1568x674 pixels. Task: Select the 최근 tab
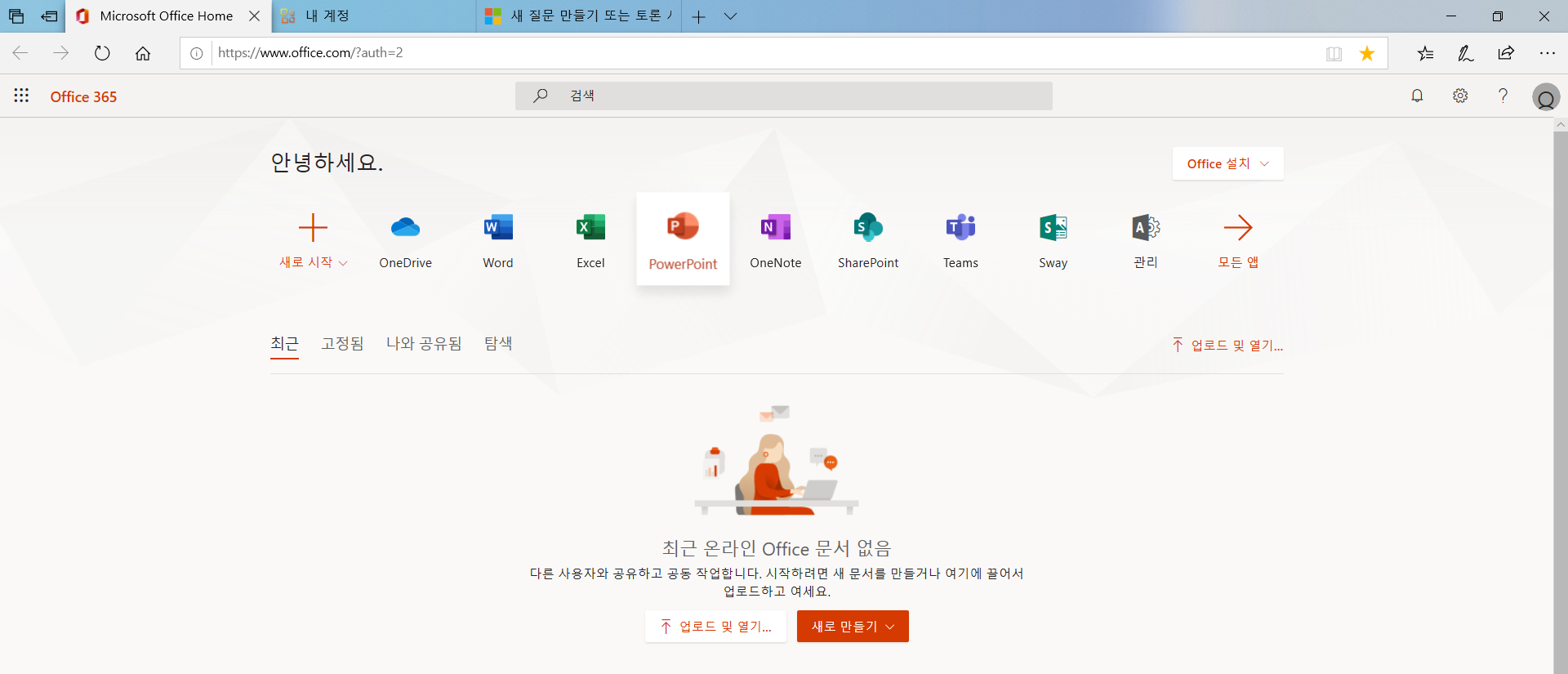pyautogui.click(x=284, y=344)
